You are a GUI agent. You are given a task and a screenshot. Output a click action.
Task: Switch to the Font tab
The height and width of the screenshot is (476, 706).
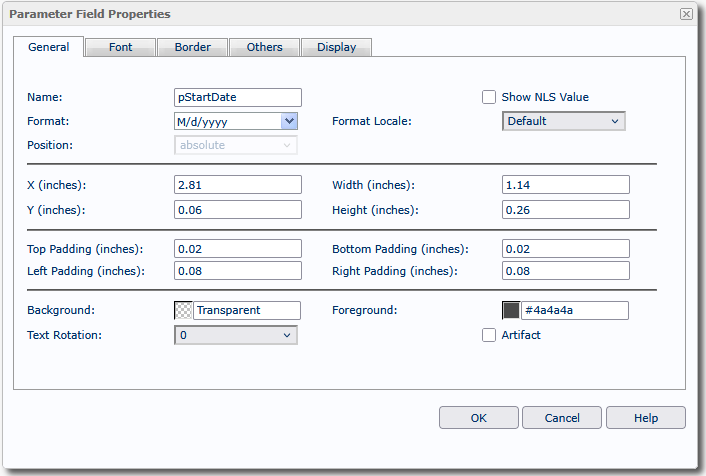tap(120, 47)
